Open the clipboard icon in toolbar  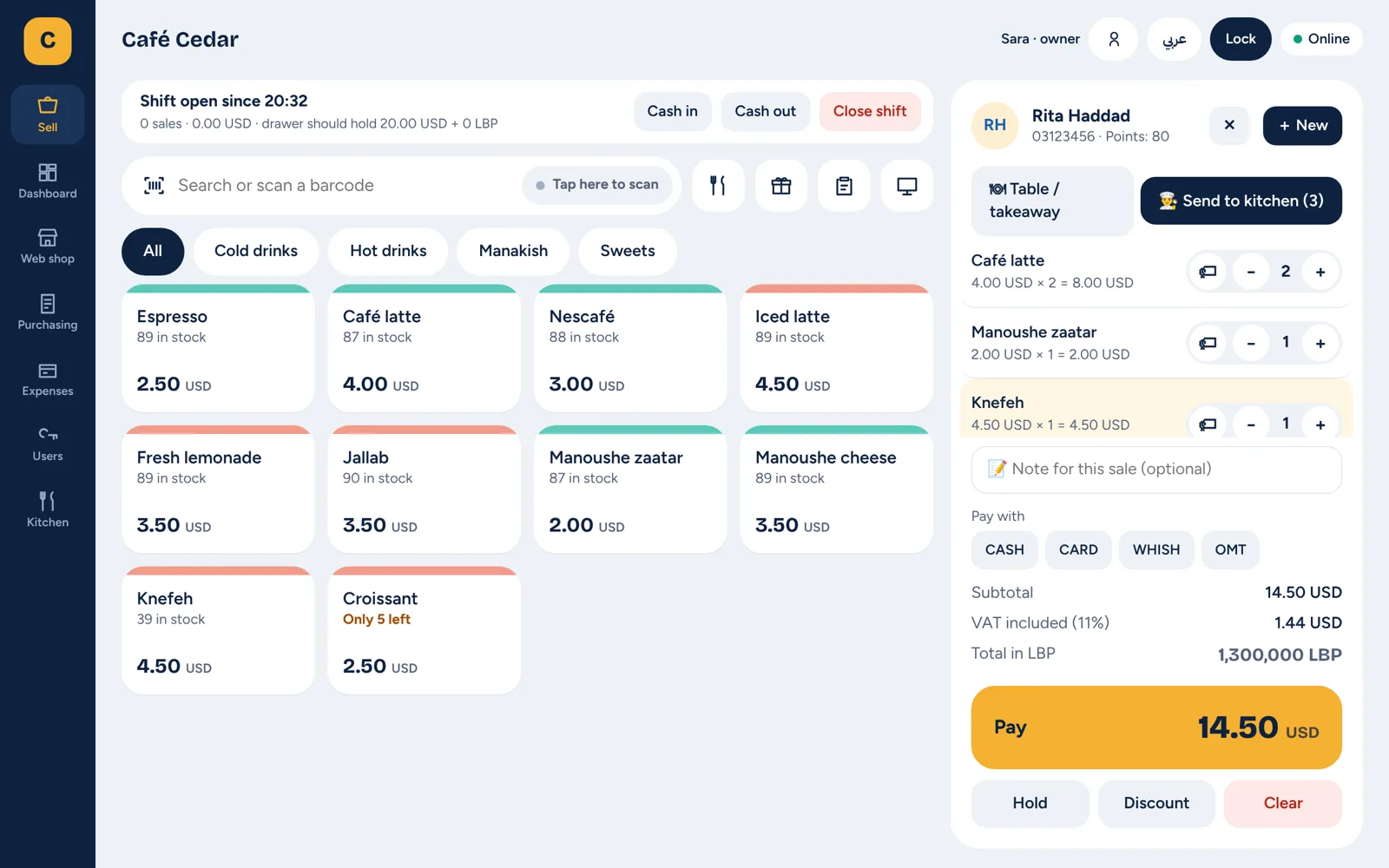pos(844,186)
